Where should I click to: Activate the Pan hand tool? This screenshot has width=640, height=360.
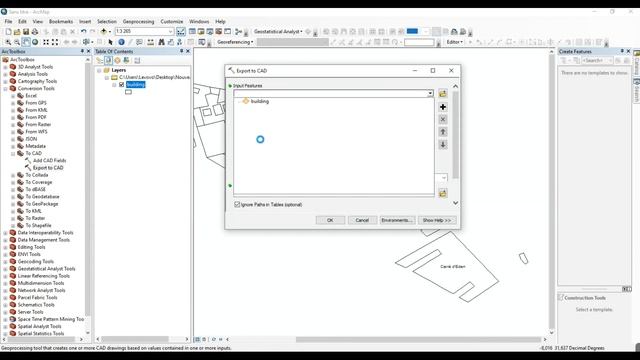[x=26, y=42]
